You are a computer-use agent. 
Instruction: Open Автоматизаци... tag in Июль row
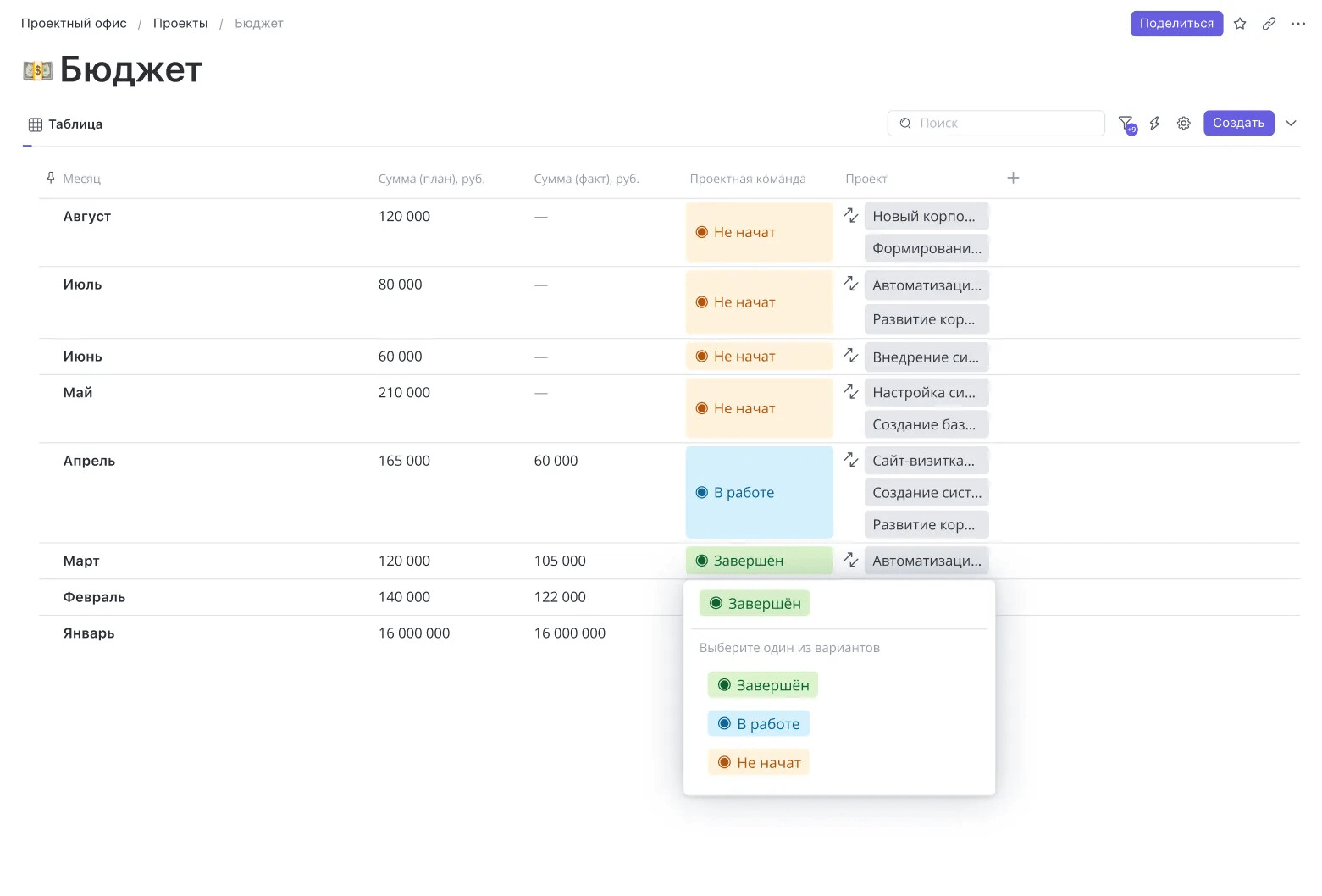(x=927, y=285)
